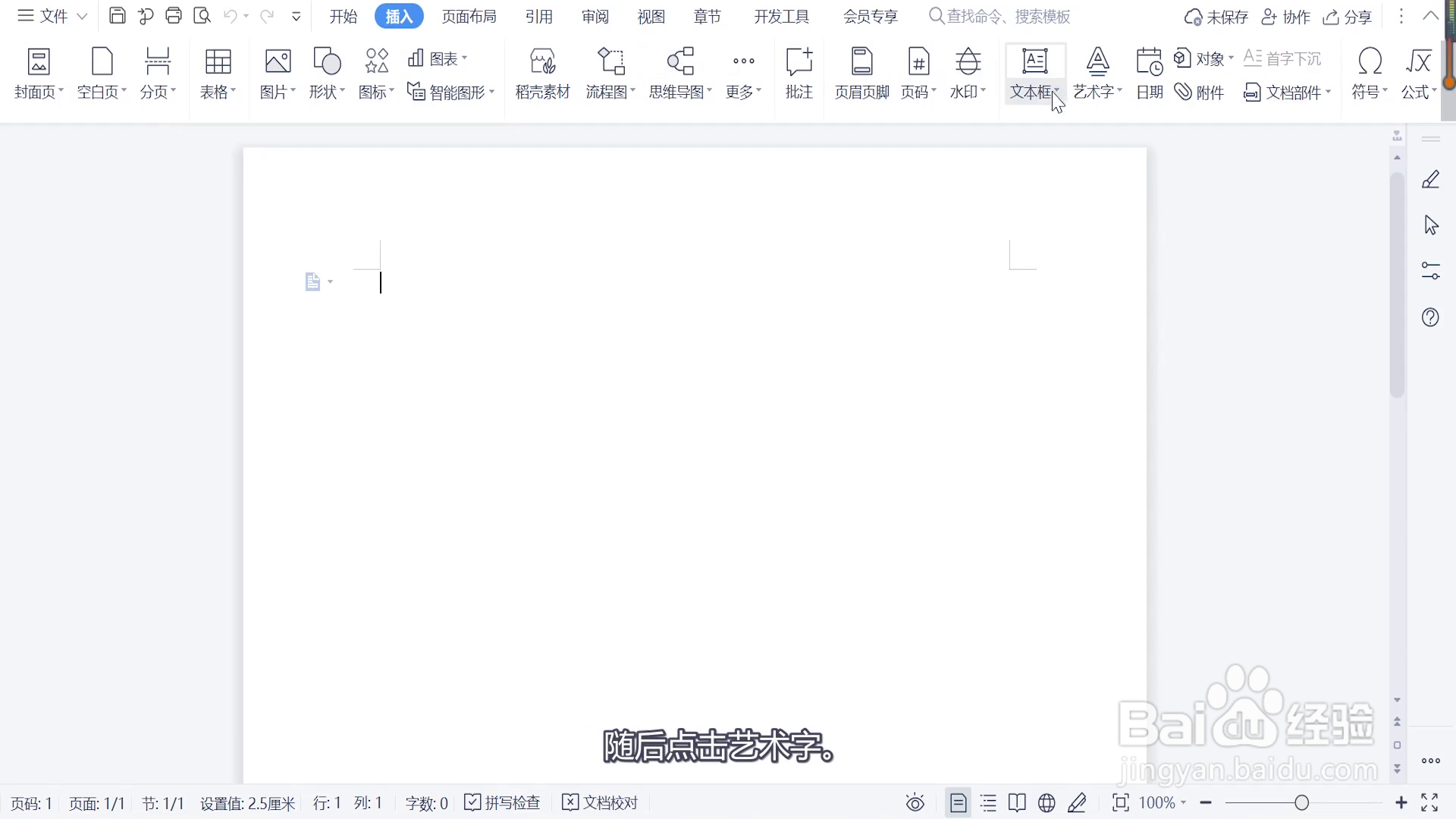This screenshot has width=1456, height=819.
Task: Insert a text box (文本框)
Action: click(1035, 74)
